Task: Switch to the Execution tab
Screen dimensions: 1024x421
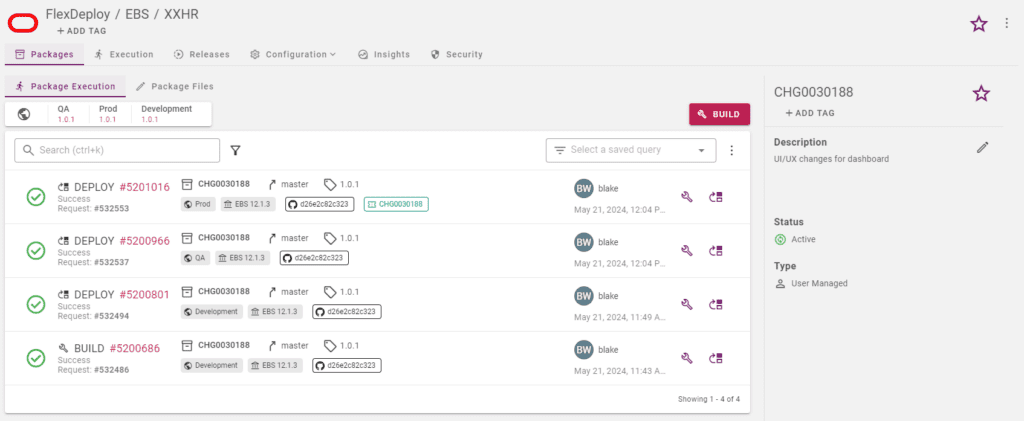Action: click(x=123, y=54)
